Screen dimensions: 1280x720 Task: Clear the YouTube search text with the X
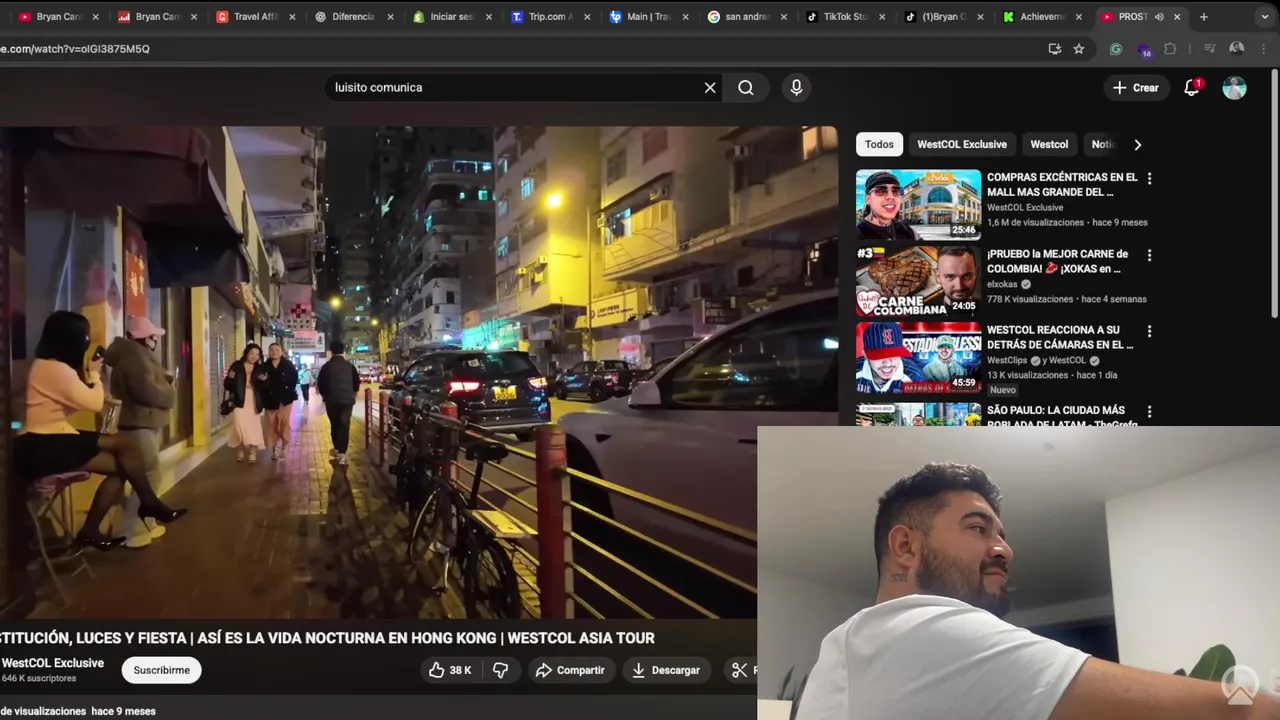click(x=710, y=88)
